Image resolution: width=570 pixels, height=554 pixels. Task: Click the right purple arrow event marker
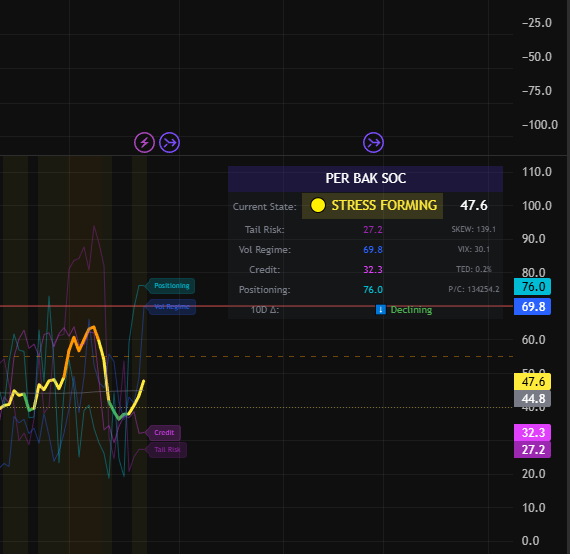pos(373,142)
